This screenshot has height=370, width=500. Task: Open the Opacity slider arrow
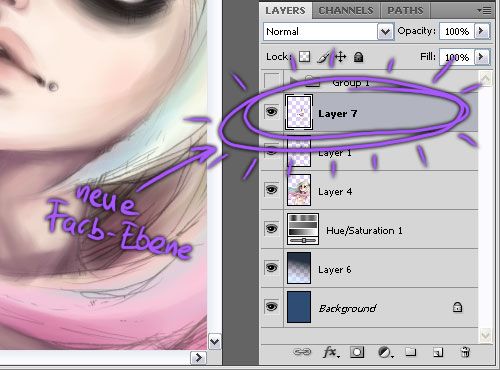pos(482,31)
